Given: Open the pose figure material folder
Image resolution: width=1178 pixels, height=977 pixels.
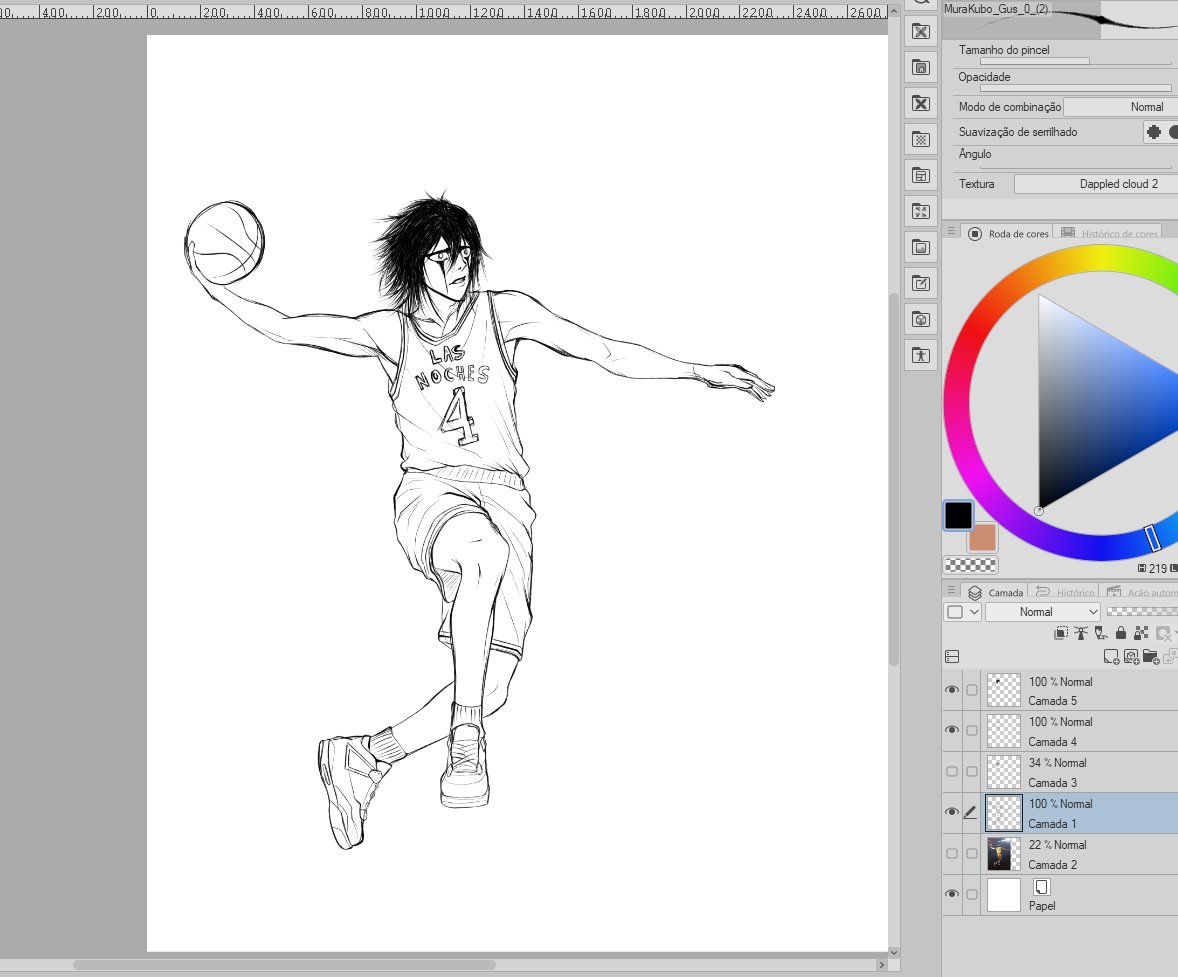Looking at the screenshot, I should 920,355.
